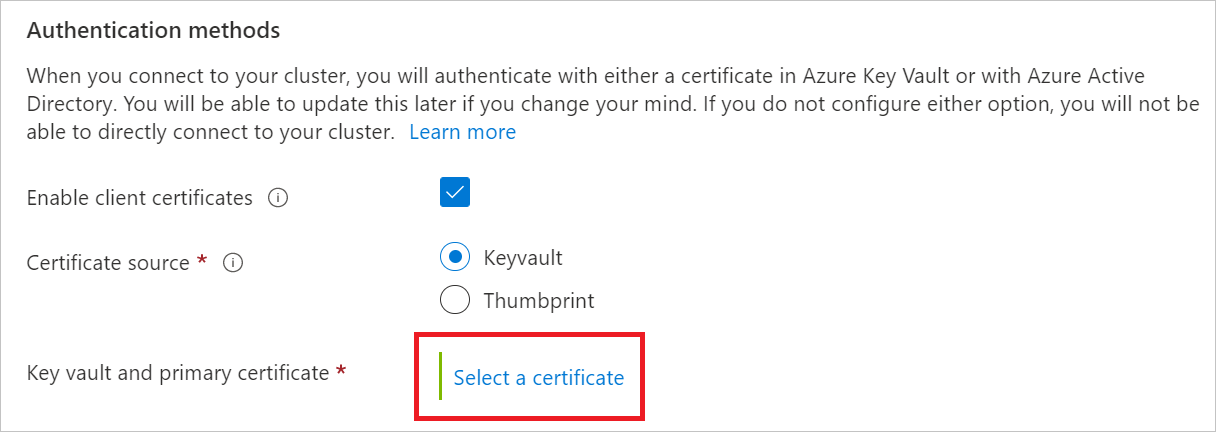Click the Keyvault option label text
The image size is (1216, 432).
click(523, 257)
